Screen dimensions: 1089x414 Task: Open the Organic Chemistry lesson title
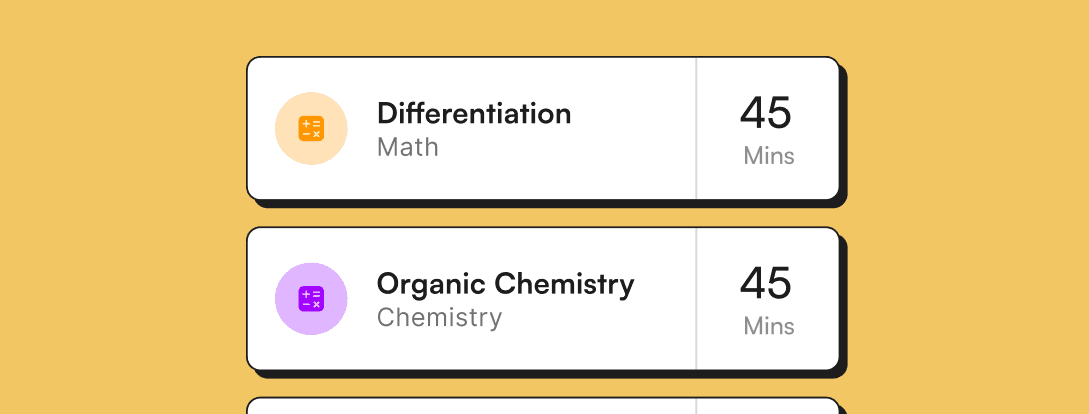click(506, 285)
